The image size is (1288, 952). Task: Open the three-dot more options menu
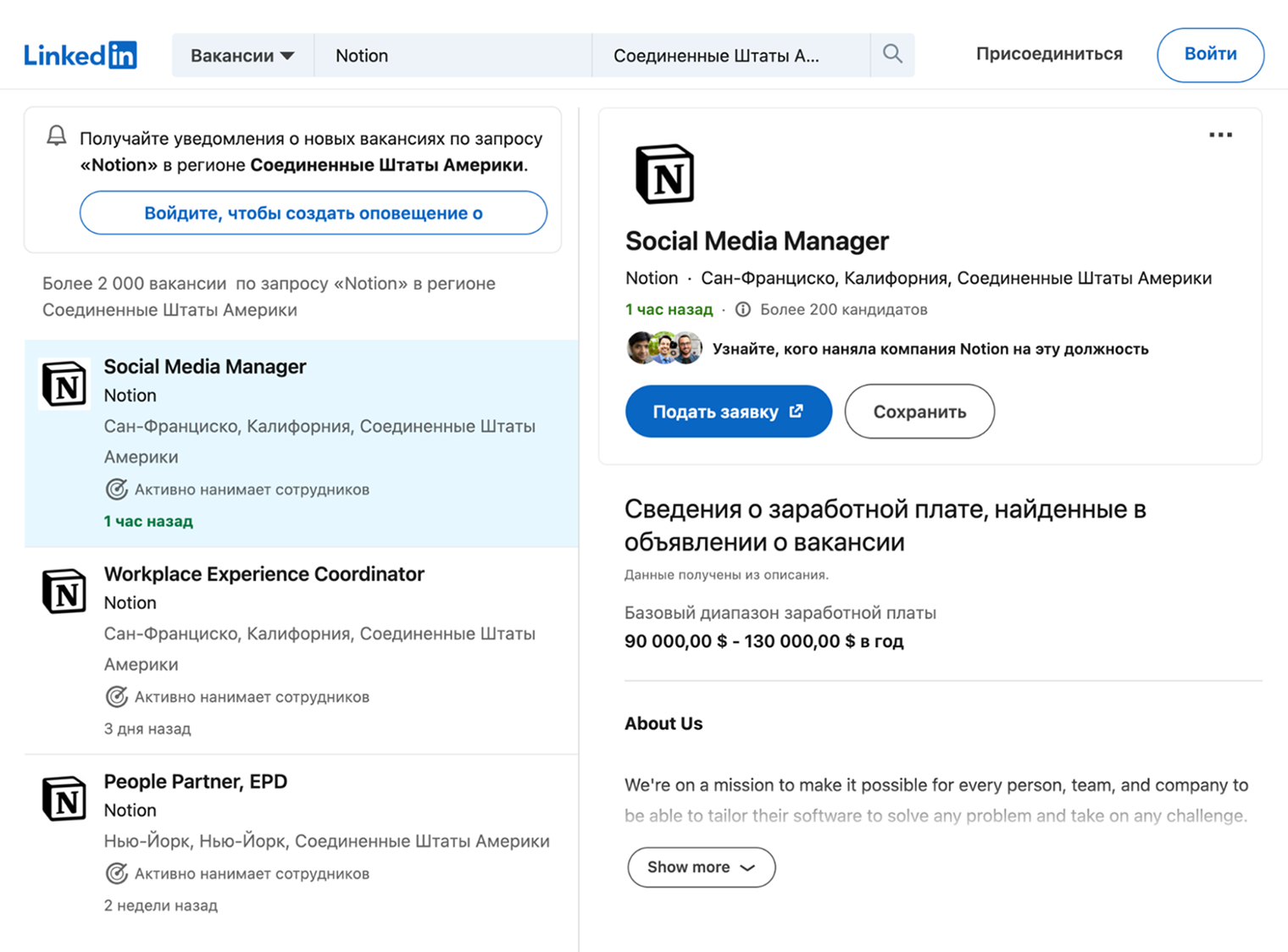click(1220, 135)
